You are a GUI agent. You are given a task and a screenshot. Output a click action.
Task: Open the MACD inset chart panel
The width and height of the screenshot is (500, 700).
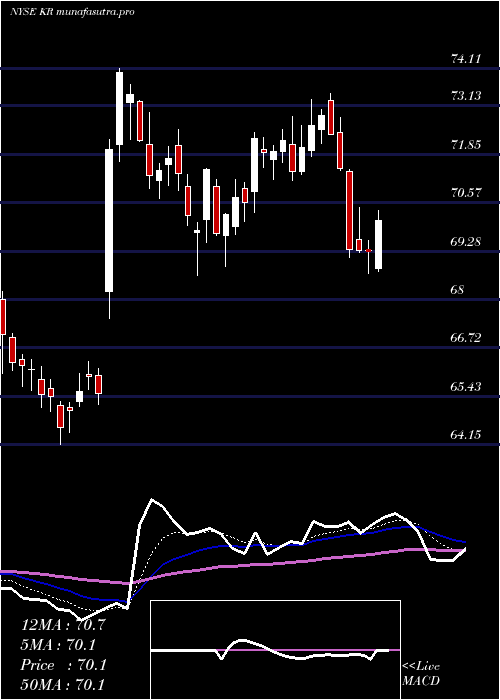275,650
